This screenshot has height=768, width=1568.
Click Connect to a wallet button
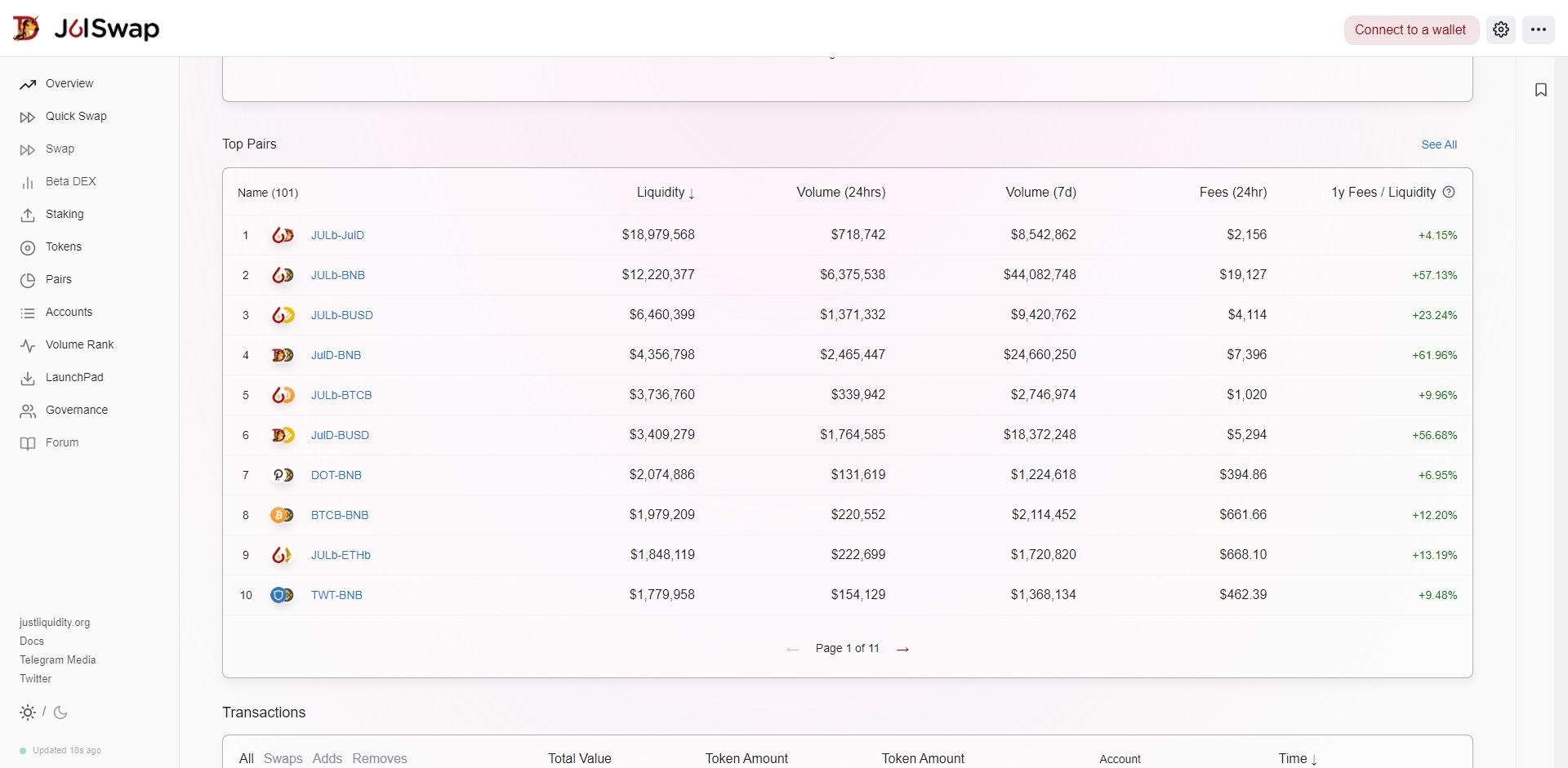point(1410,29)
